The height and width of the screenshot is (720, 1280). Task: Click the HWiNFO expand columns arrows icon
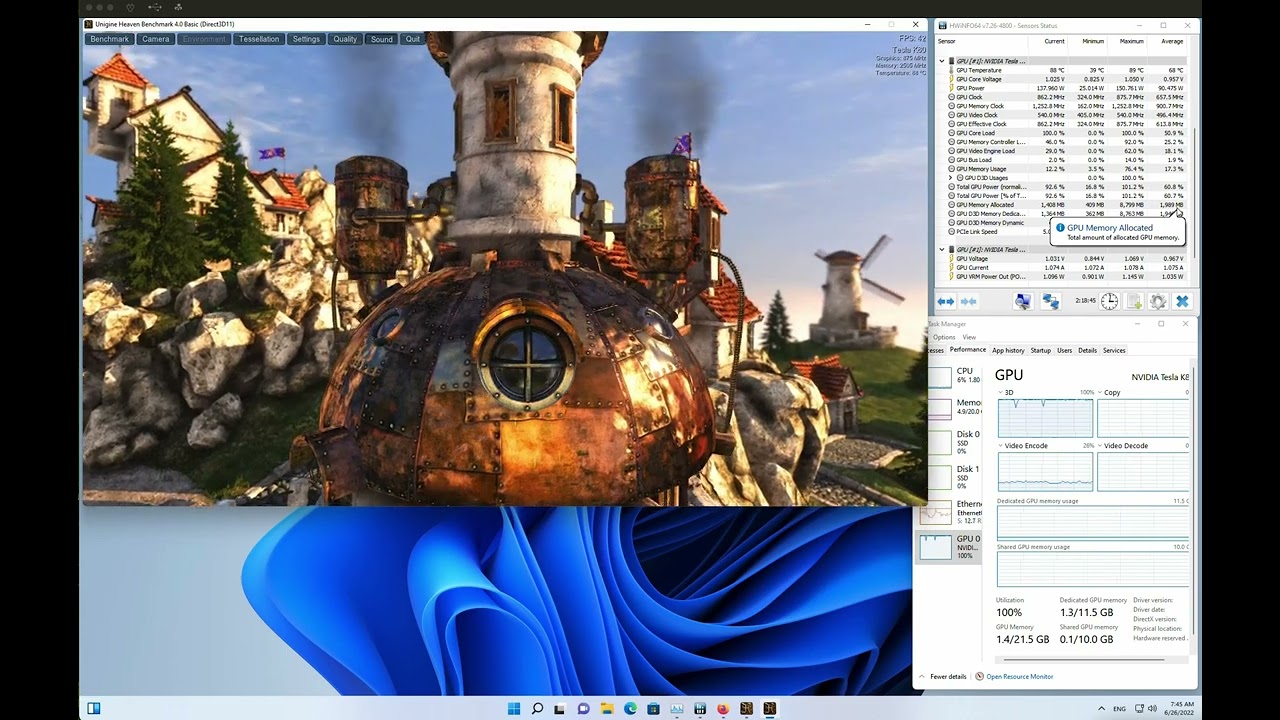pos(945,301)
